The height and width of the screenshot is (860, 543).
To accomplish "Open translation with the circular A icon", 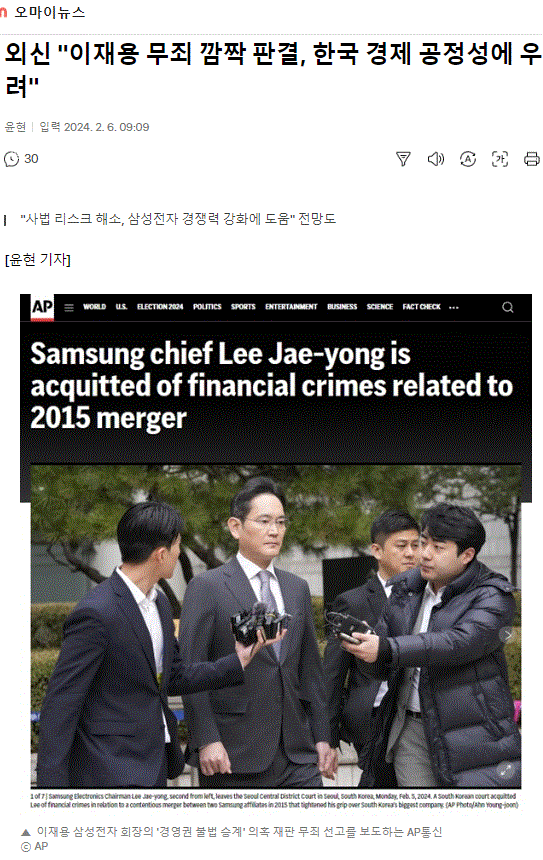I will coord(467,159).
